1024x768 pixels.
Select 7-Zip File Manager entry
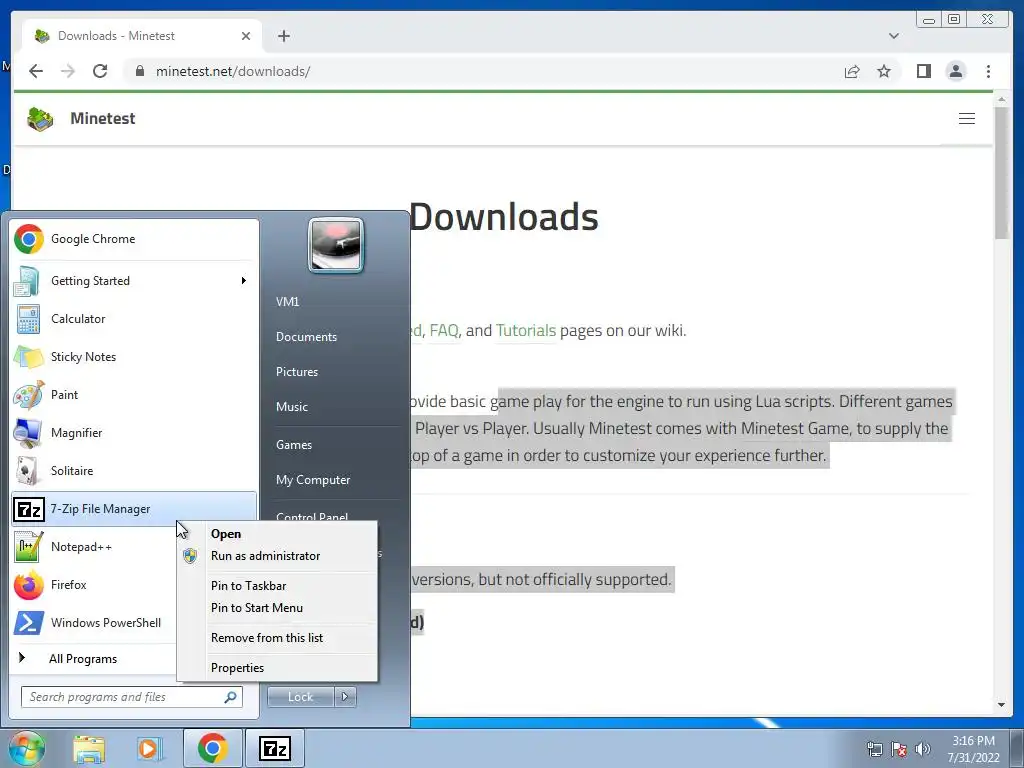[134, 509]
